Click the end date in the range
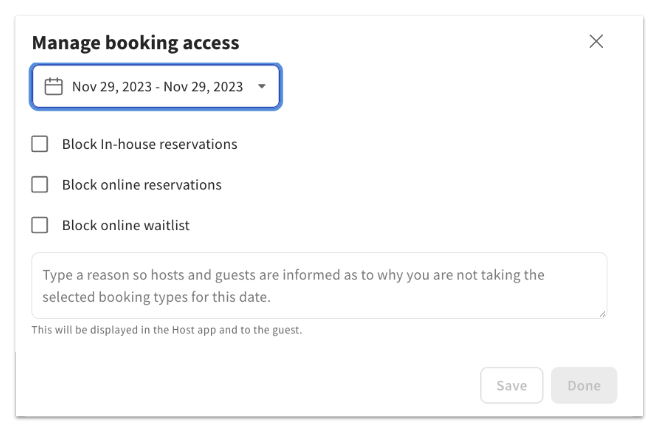Image resolution: width=654 pixels, height=430 pixels. 203,87
